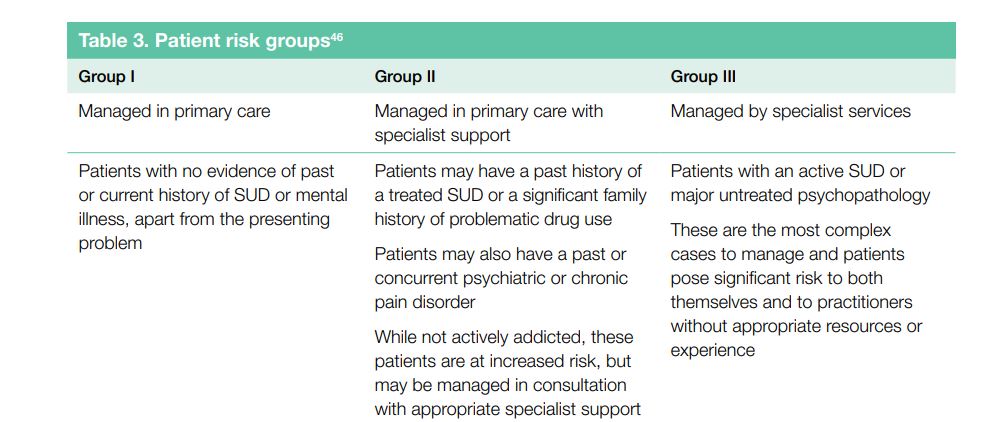Open the superscript 46 reference citation
995x422 pixels.
[x=337, y=37]
